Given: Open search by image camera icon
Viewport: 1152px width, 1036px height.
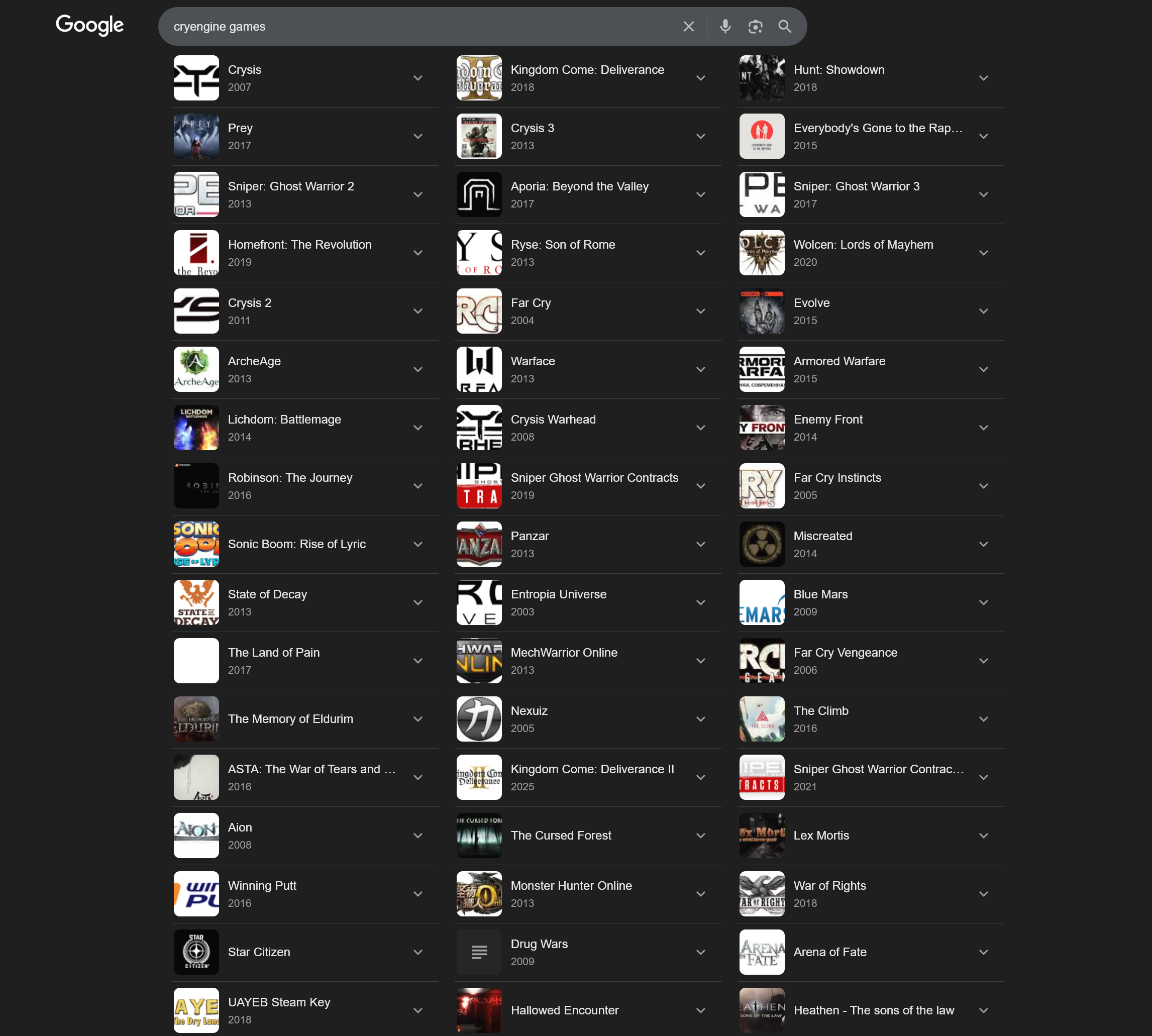Looking at the screenshot, I should 755,26.
